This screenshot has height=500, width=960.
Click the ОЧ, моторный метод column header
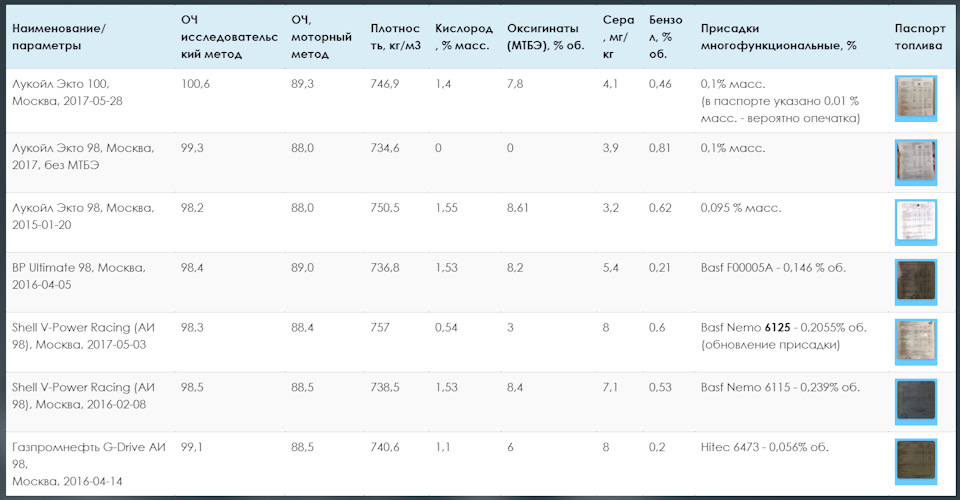coord(321,37)
